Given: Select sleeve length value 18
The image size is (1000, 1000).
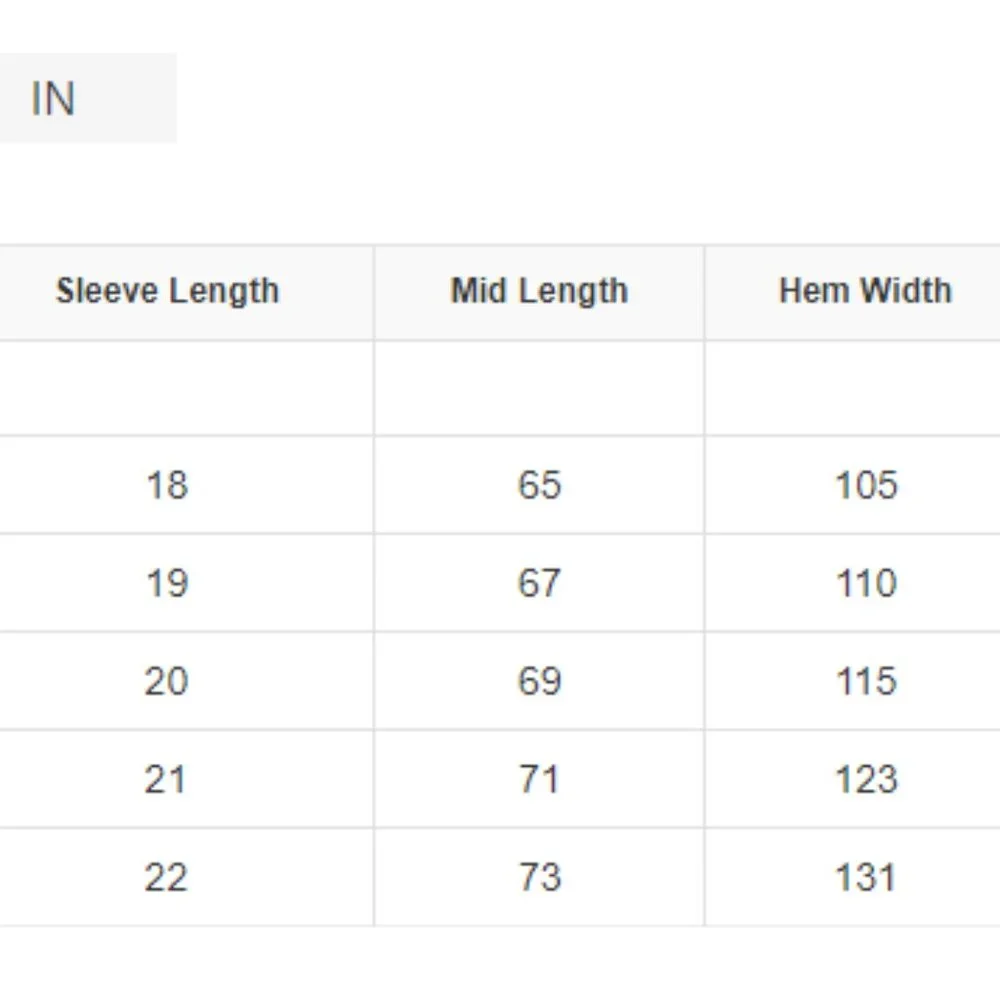Looking at the screenshot, I should pos(166,485).
